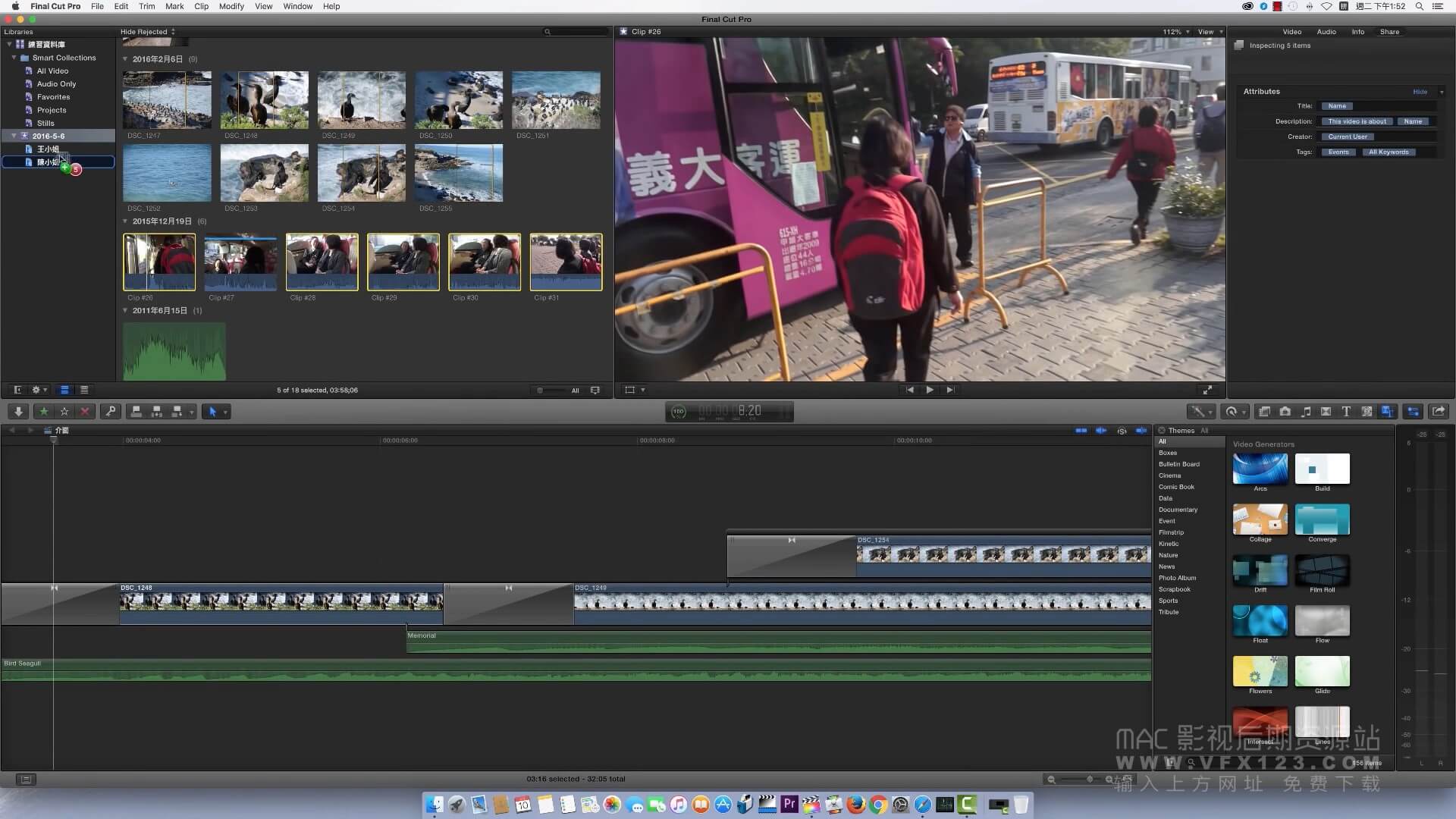Toggle the Inspector panel button
The height and width of the screenshot is (819, 1456).
(x=1414, y=412)
